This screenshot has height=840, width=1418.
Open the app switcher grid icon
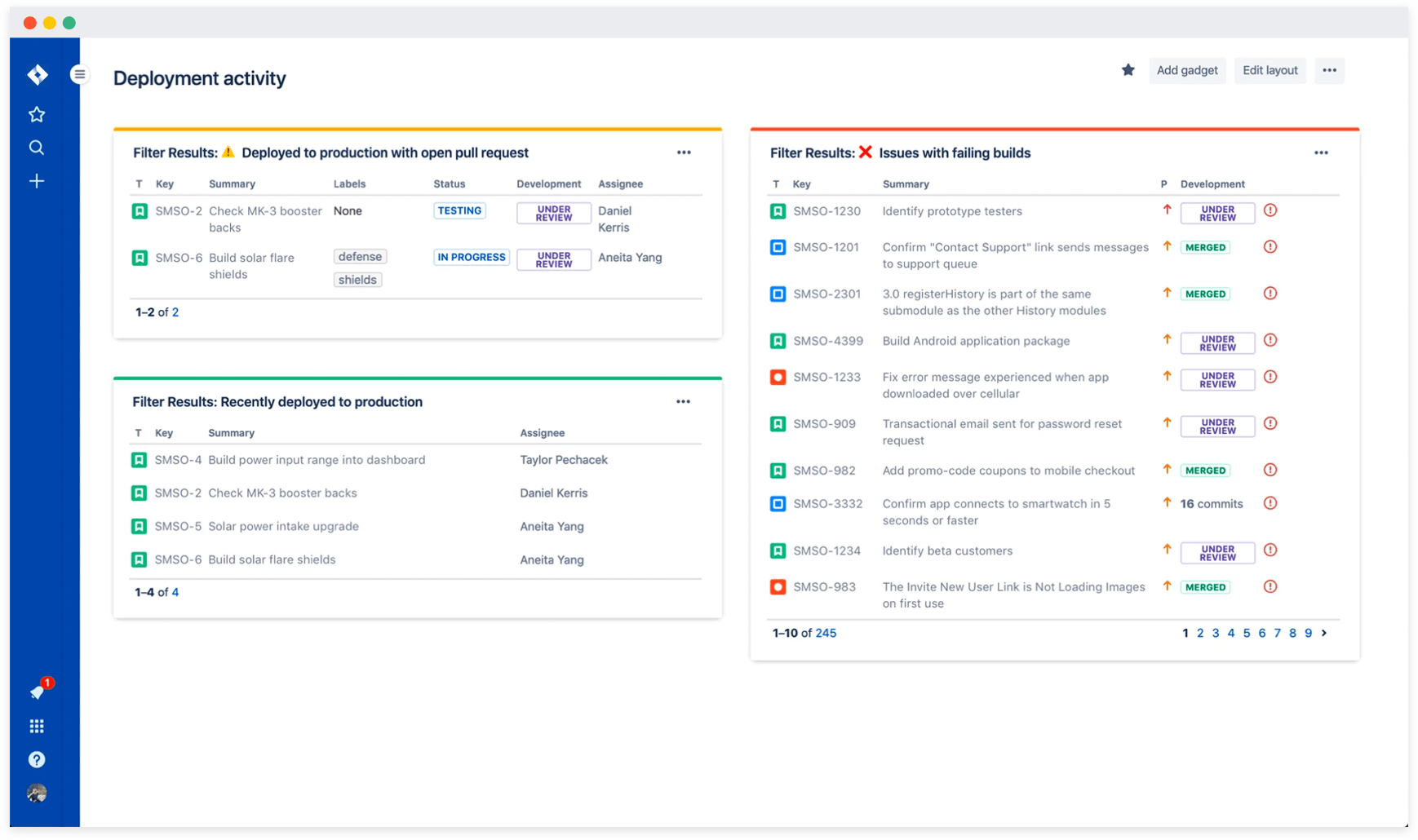[37, 726]
